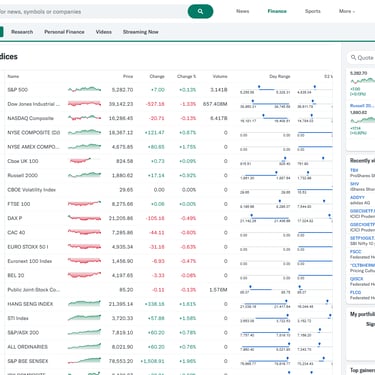Switch to the News tab
Screen dimensions: 375x375
(x=243, y=11)
